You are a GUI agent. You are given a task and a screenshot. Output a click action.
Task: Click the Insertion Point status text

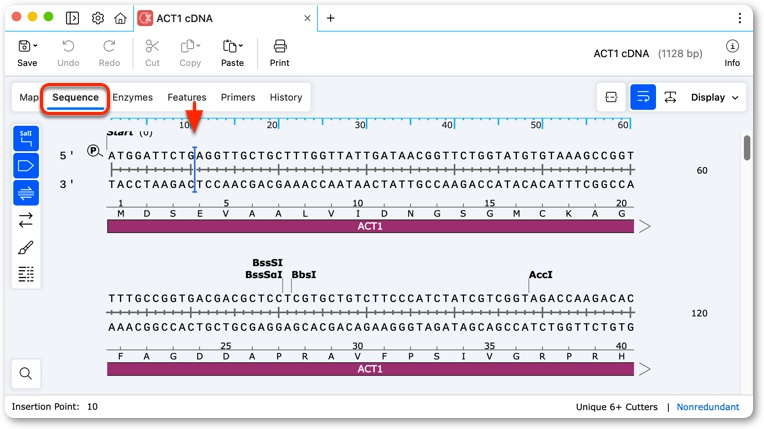(x=55, y=407)
